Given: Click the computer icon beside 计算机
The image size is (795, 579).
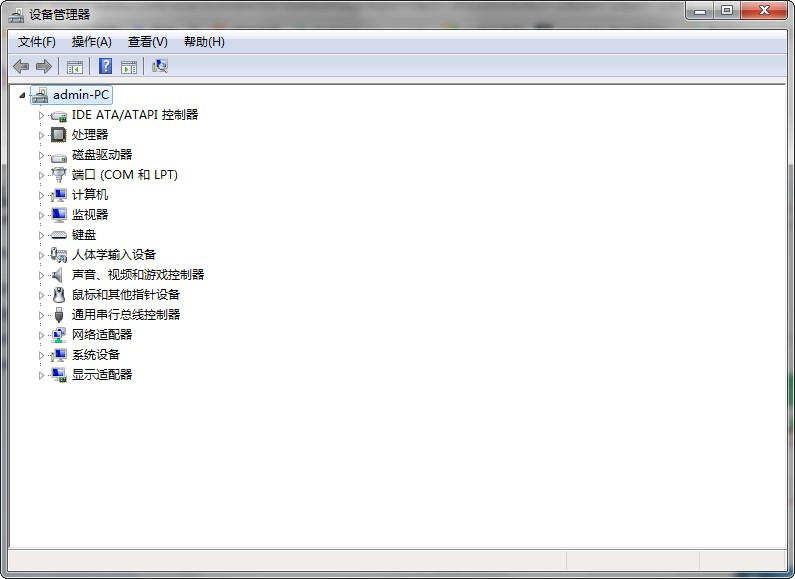Looking at the screenshot, I should click(59, 195).
